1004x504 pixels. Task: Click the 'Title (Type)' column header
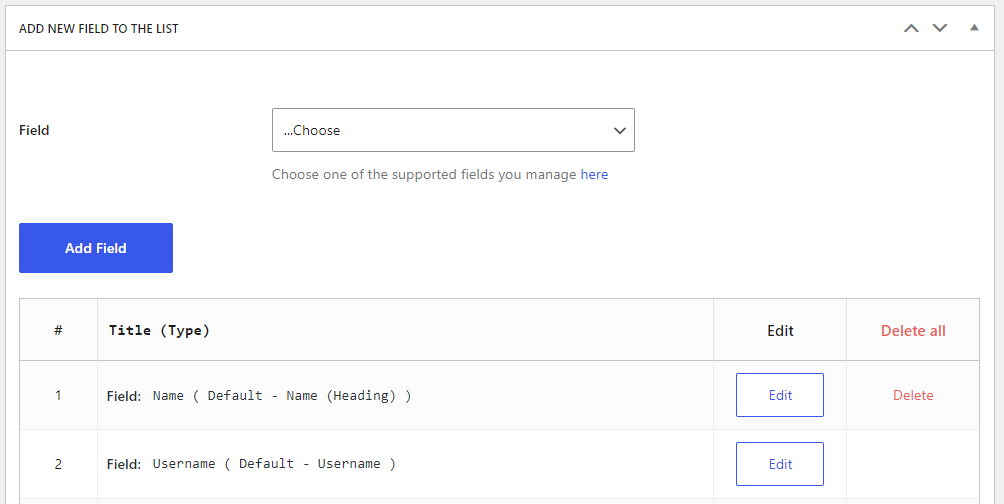tap(159, 330)
